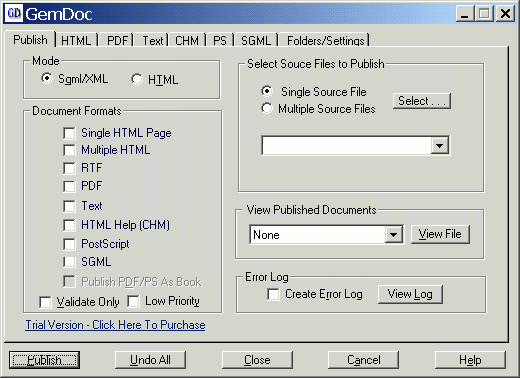Check the Text format checkbox
The width and height of the screenshot is (520, 378).
click(x=69, y=206)
